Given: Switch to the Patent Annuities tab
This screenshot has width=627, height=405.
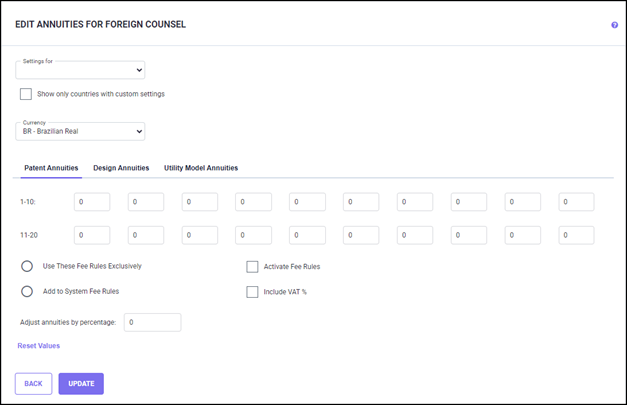Looking at the screenshot, I should [51, 168].
